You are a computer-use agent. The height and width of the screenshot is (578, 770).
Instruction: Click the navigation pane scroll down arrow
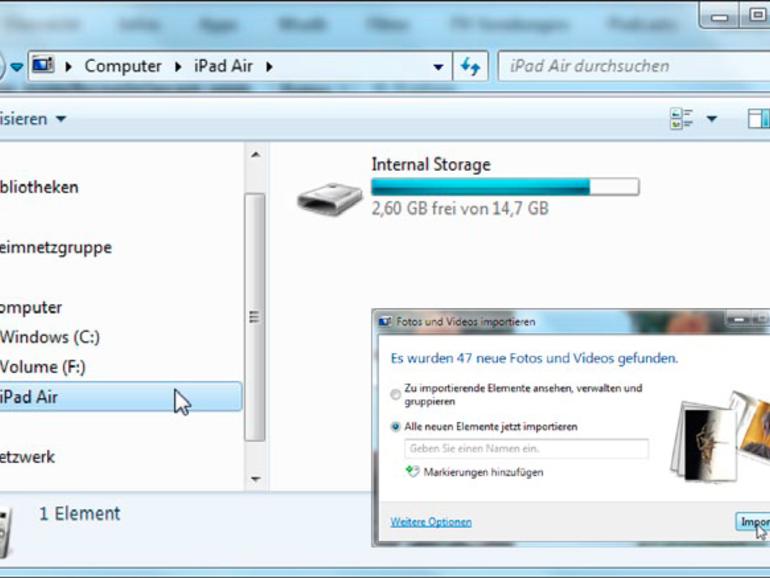(x=255, y=479)
